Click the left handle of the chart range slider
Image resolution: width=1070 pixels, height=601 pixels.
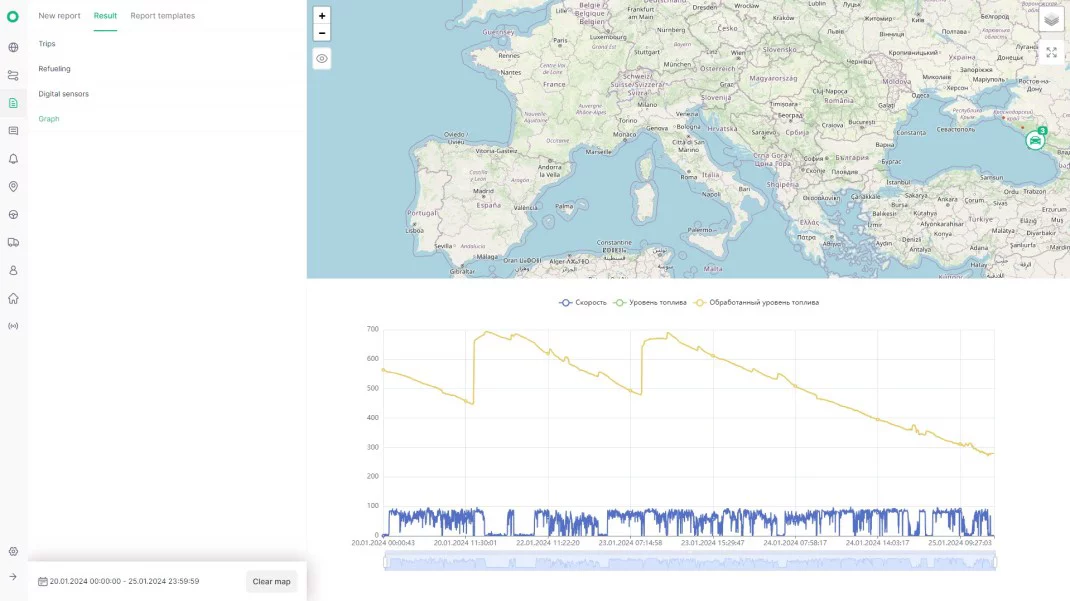pyautogui.click(x=386, y=562)
